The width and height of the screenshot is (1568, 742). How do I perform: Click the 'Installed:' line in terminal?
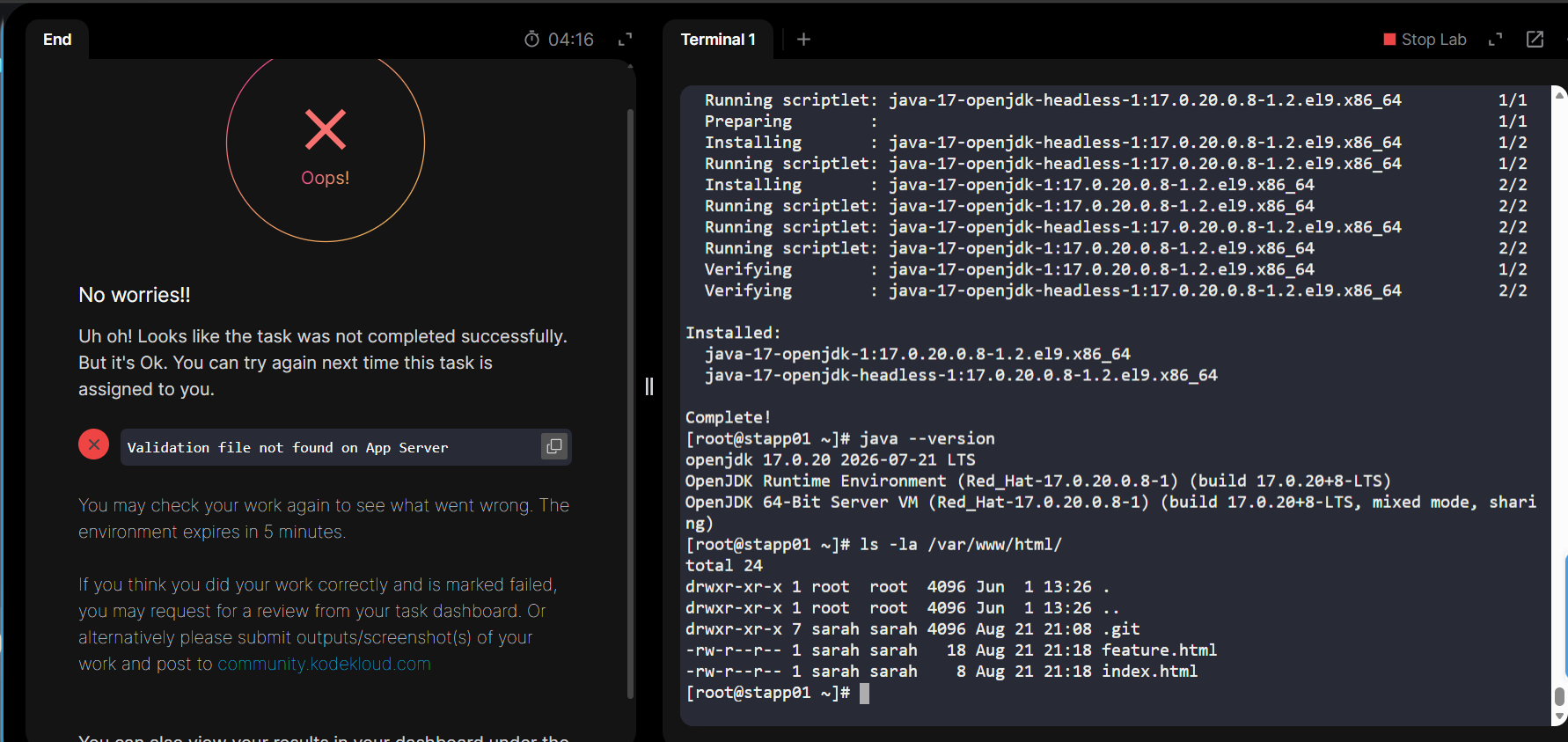coord(733,333)
